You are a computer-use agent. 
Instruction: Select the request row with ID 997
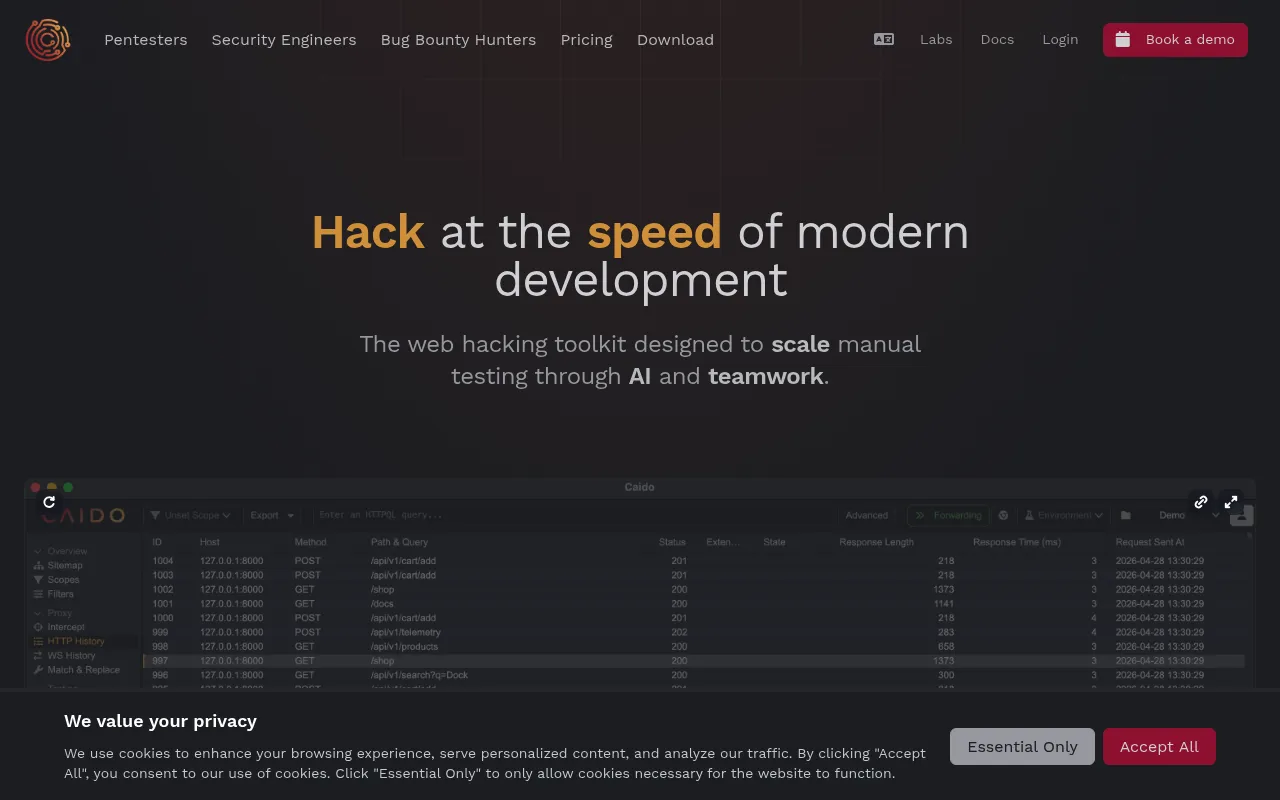tap(695, 661)
